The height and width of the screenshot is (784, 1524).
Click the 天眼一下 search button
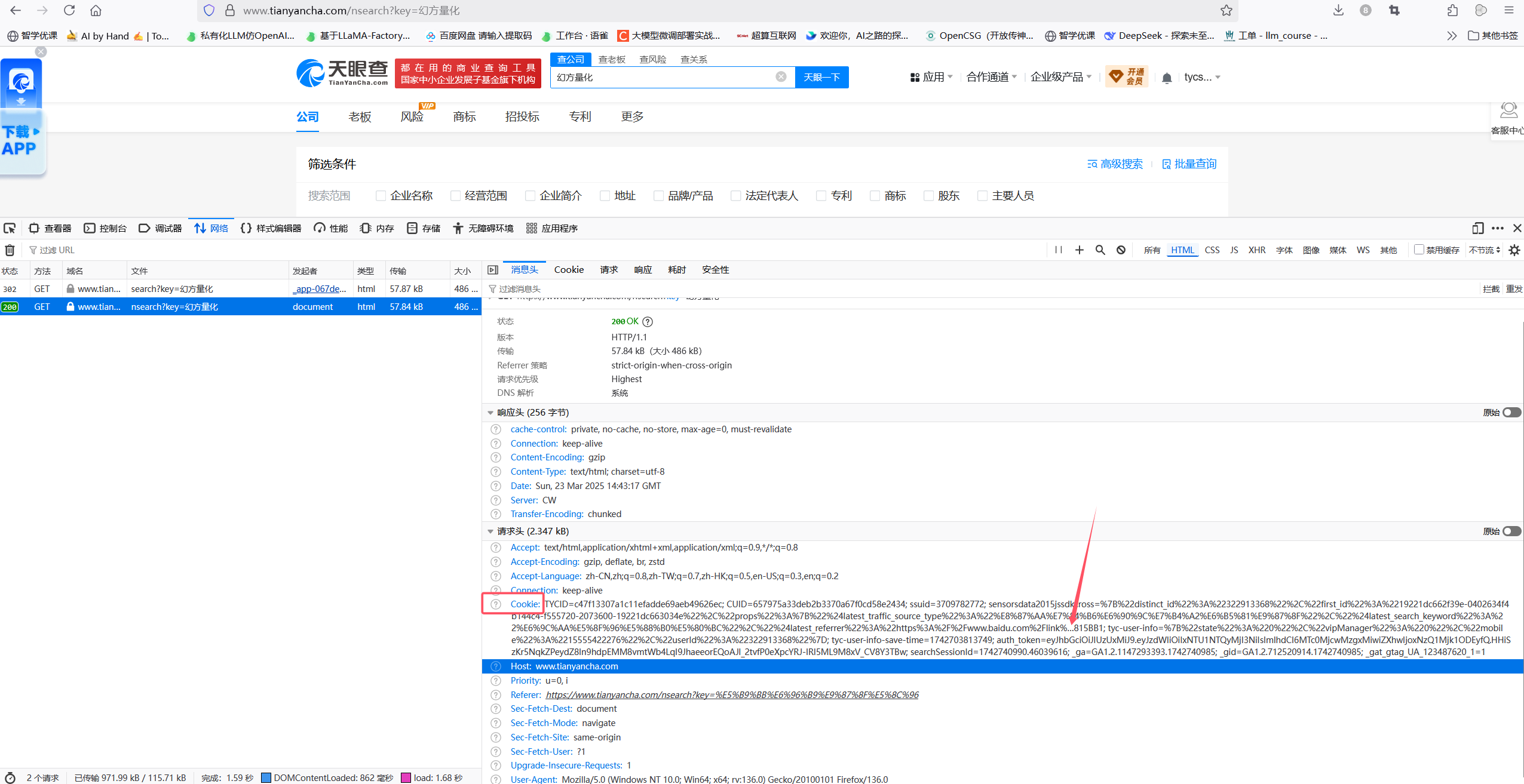[821, 77]
